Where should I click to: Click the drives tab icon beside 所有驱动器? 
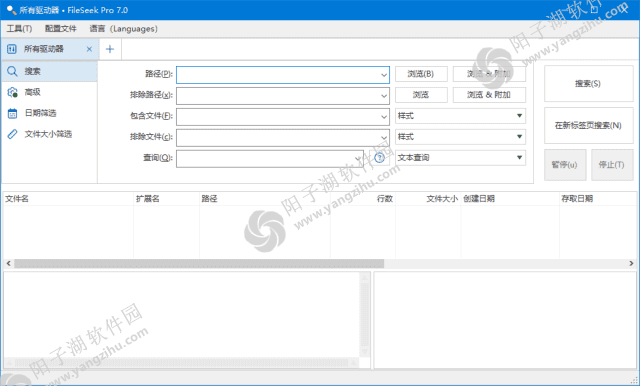[12, 49]
